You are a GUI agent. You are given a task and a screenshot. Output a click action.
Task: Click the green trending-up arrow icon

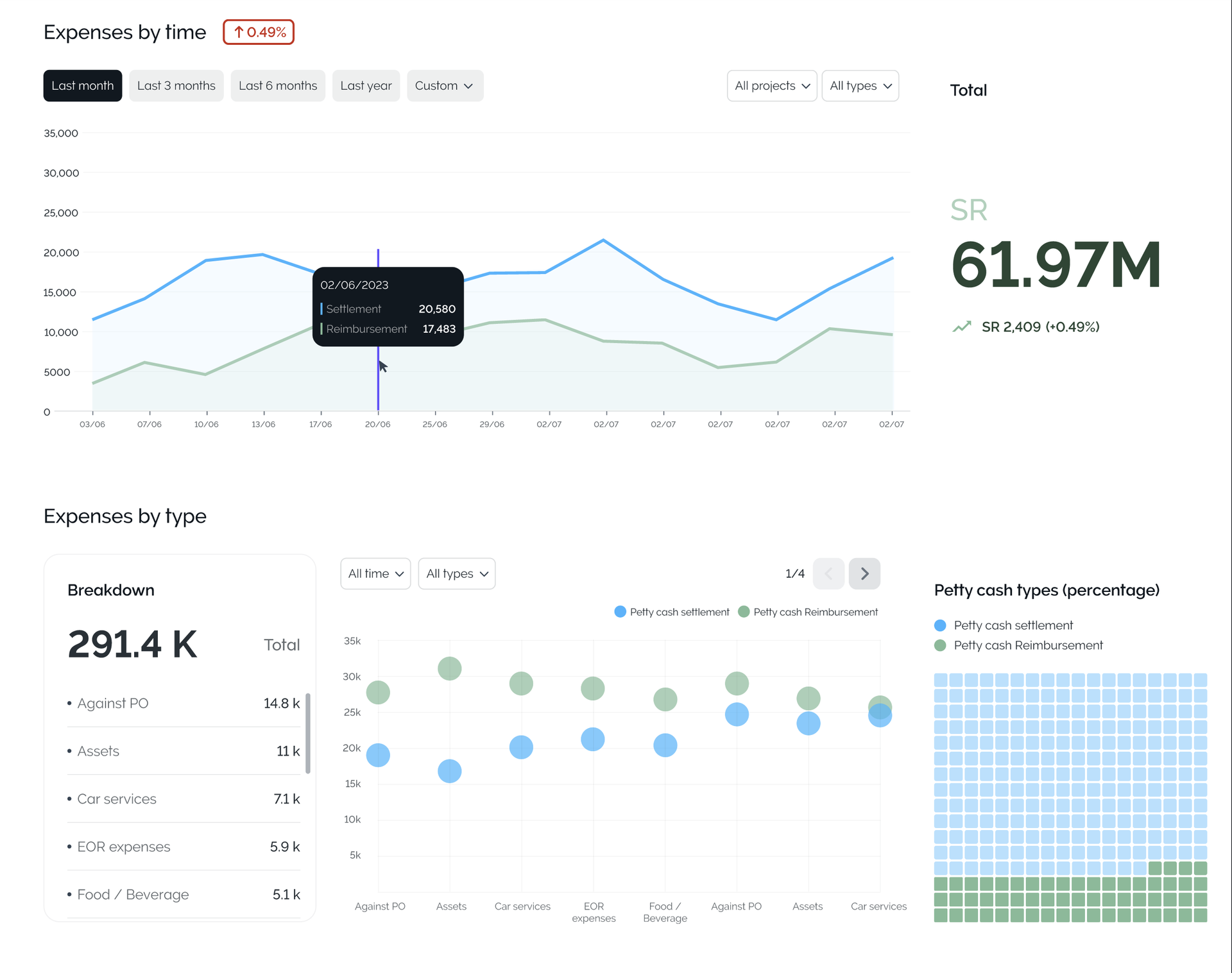(x=961, y=327)
